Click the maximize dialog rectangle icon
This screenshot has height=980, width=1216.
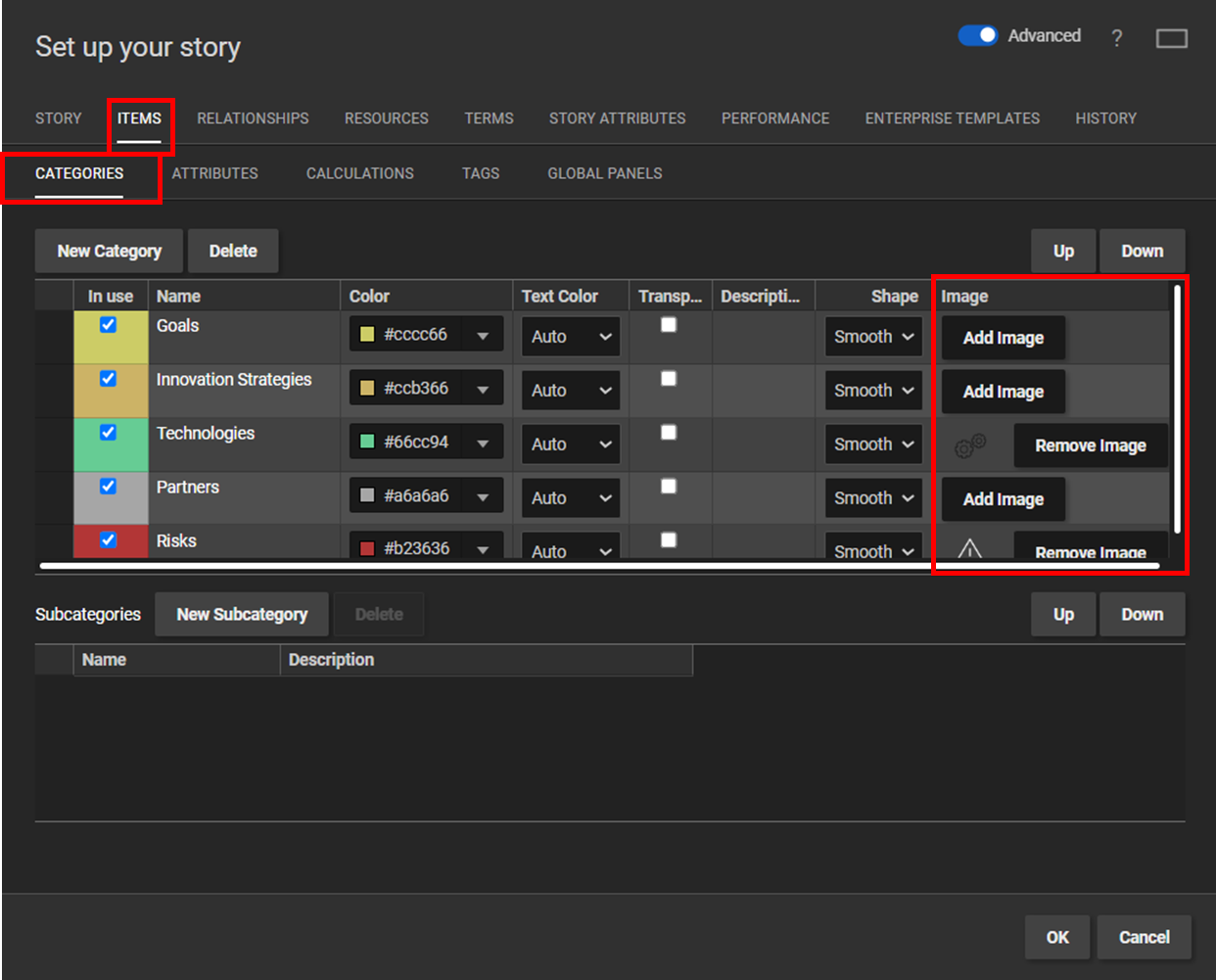coord(1171,38)
